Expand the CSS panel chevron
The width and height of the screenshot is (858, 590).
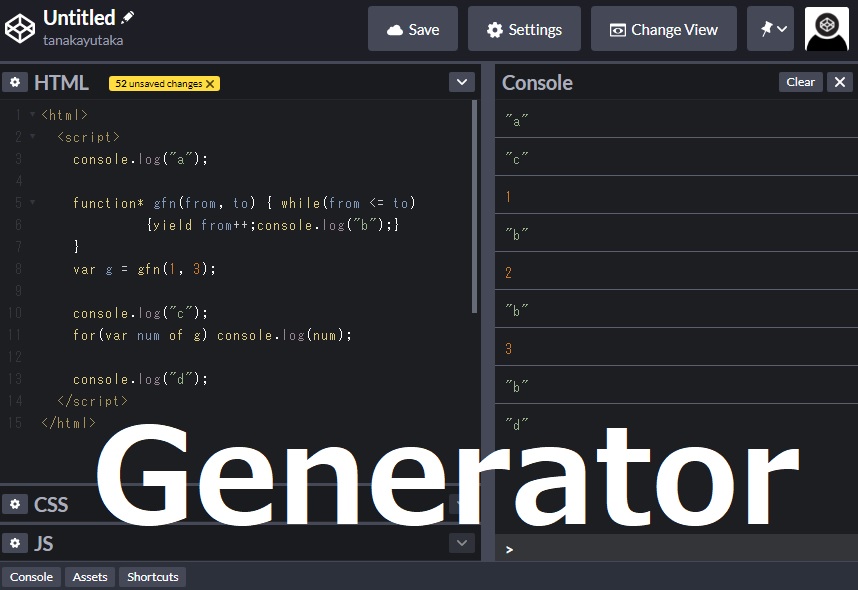pos(461,504)
